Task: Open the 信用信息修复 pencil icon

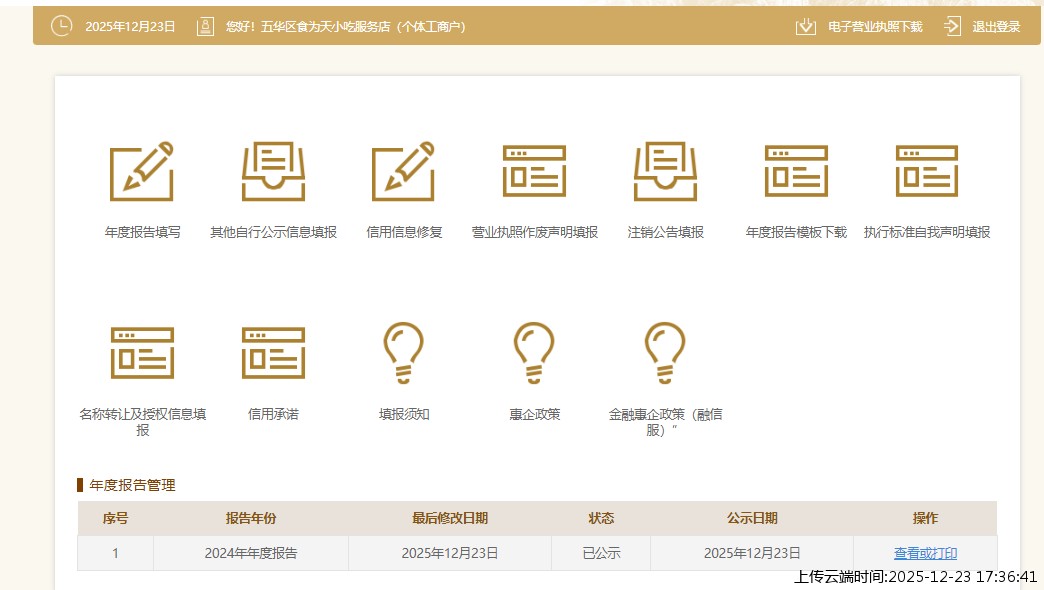Action: [404, 171]
